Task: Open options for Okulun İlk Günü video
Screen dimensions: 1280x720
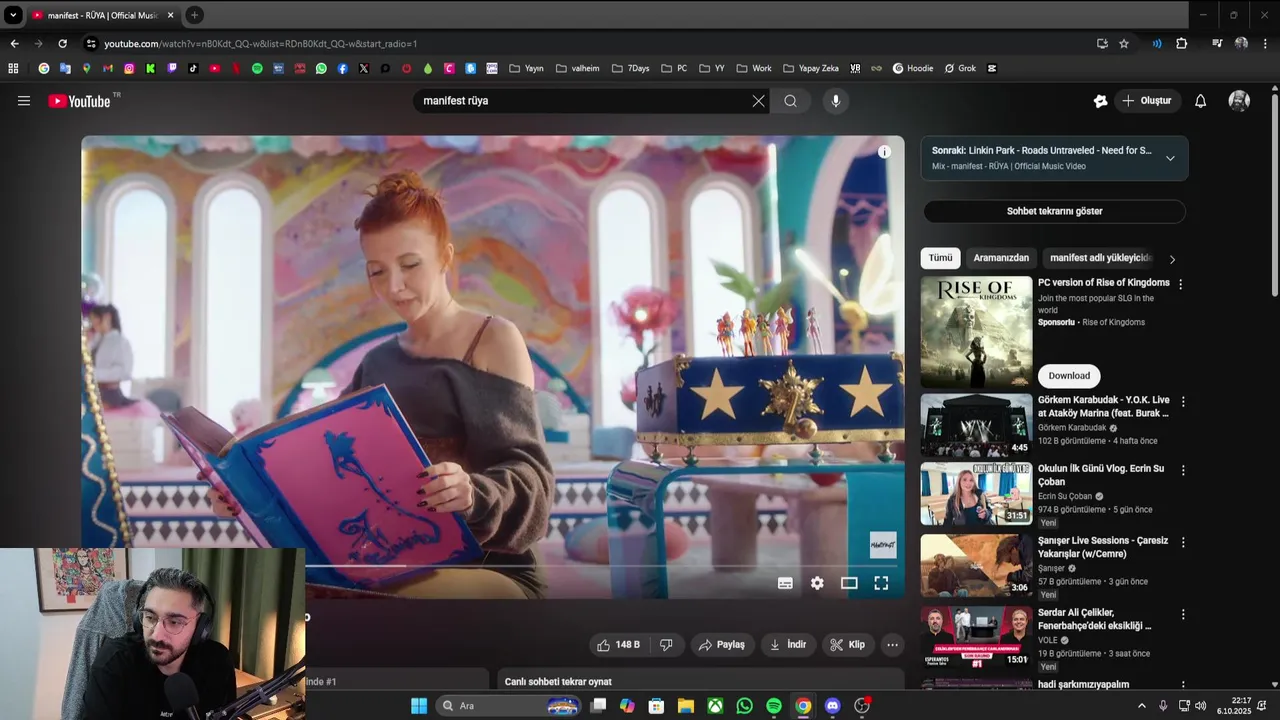Action: pos(1183,470)
